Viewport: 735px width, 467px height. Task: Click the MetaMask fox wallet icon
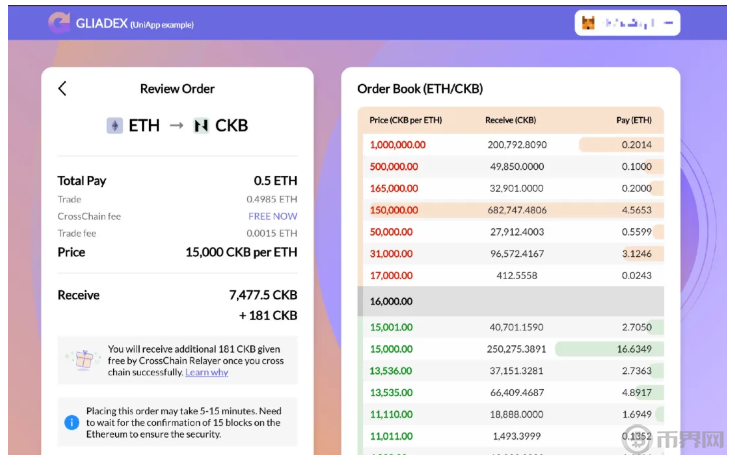(x=589, y=23)
